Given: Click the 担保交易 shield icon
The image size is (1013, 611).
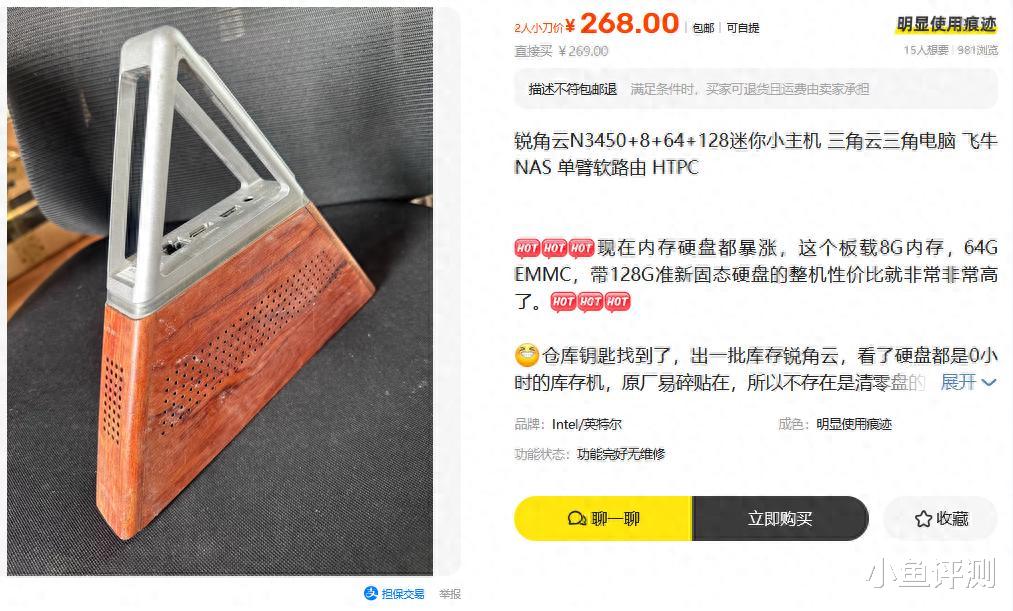Looking at the screenshot, I should click(371, 593).
